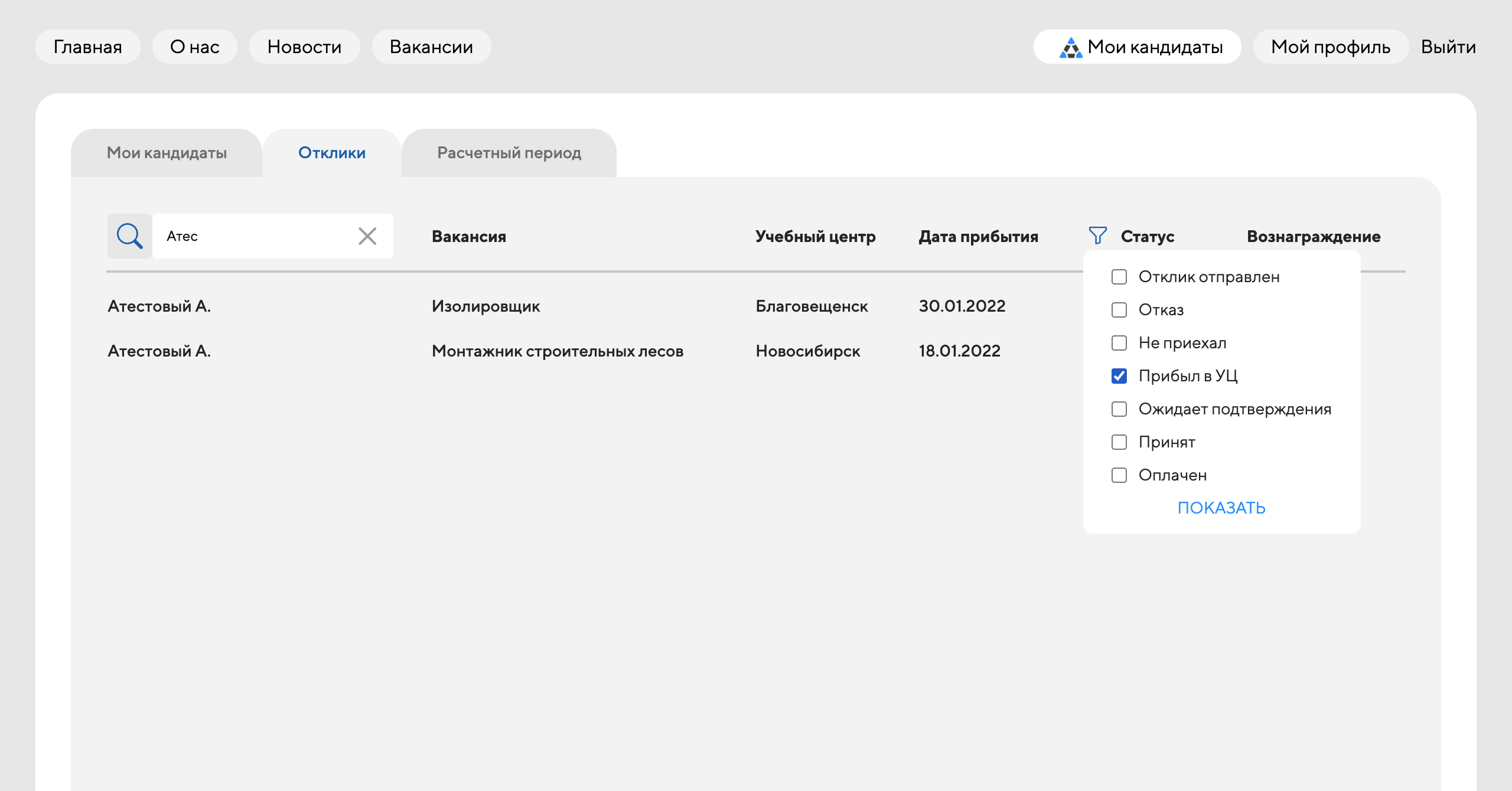
Task: Click the arrival date 18.01.2022
Action: click(960, 351)
